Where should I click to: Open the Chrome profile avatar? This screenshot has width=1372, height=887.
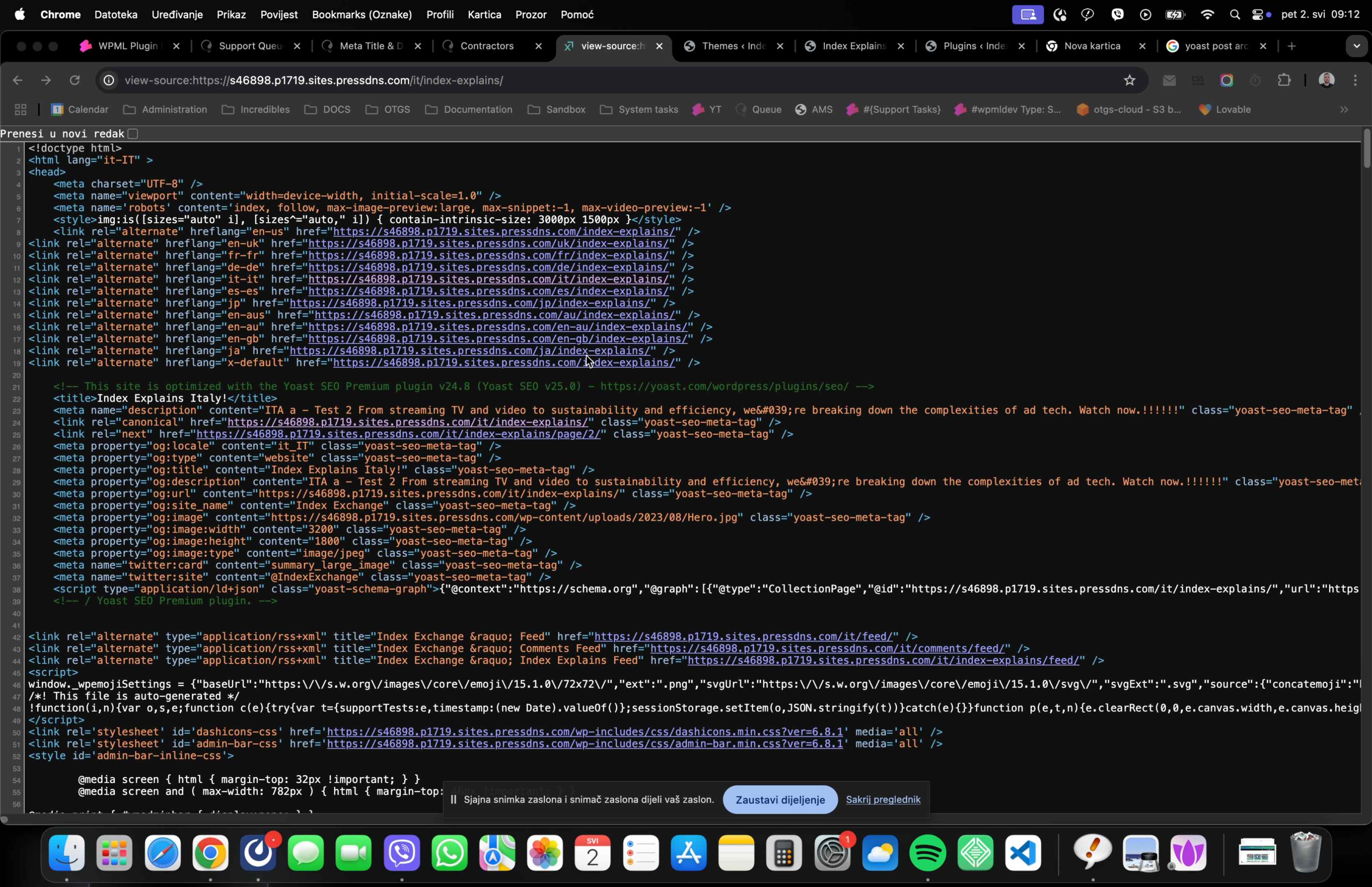pyautogui.click(x=1326, y=80)
